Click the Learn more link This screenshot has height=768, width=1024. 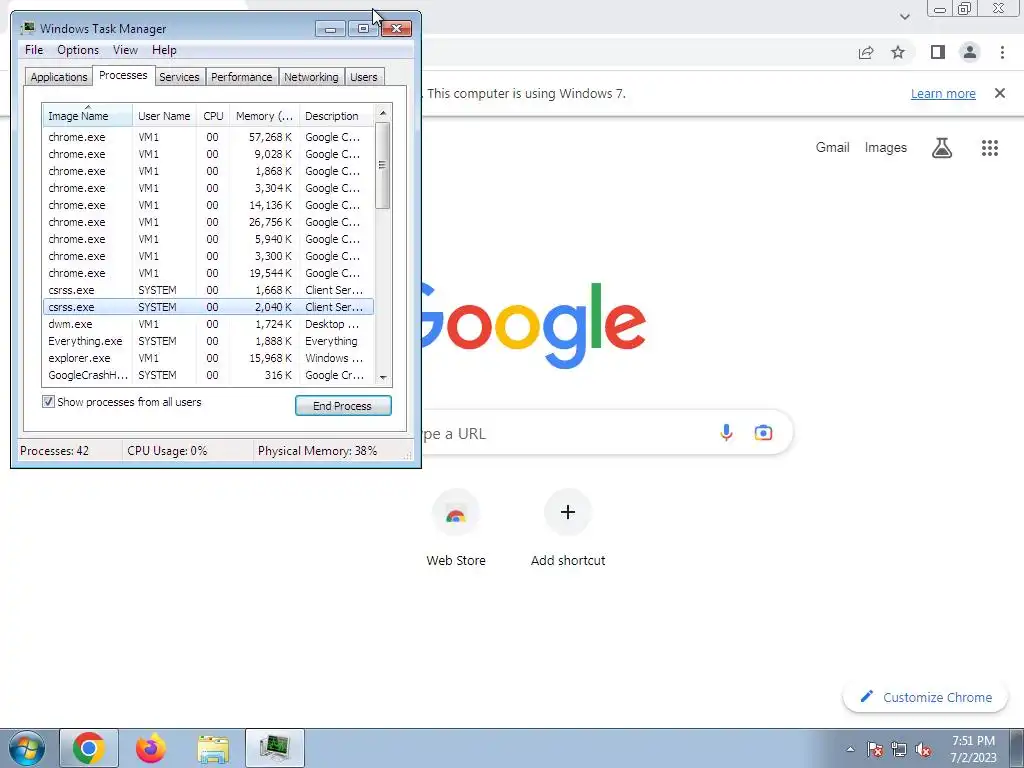943,93
